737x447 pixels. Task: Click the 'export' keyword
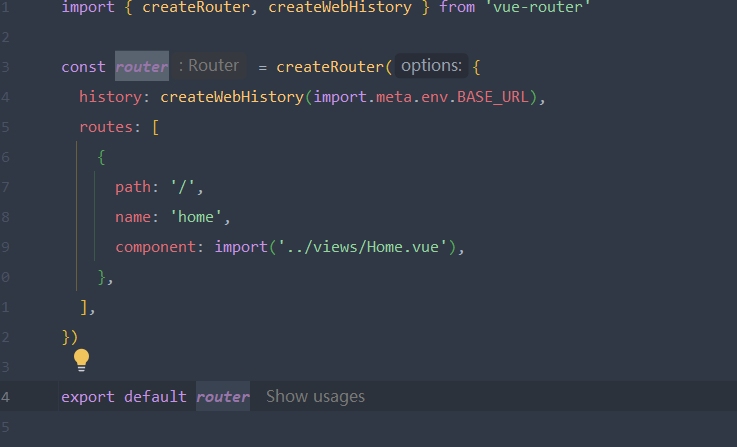88,397
